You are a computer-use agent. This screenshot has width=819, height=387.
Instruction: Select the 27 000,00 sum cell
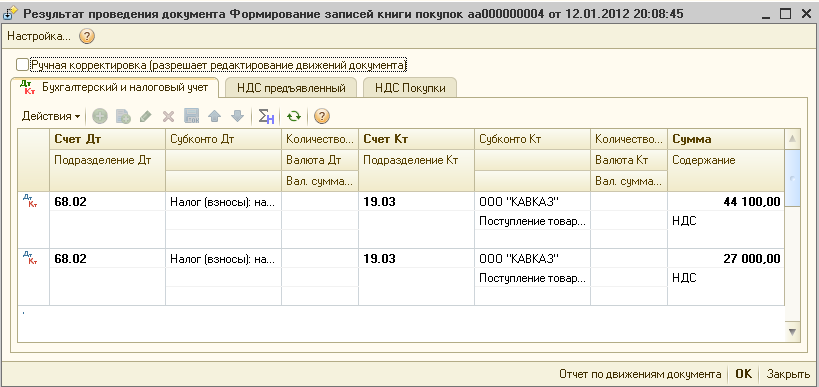click(x=726, y=258)
